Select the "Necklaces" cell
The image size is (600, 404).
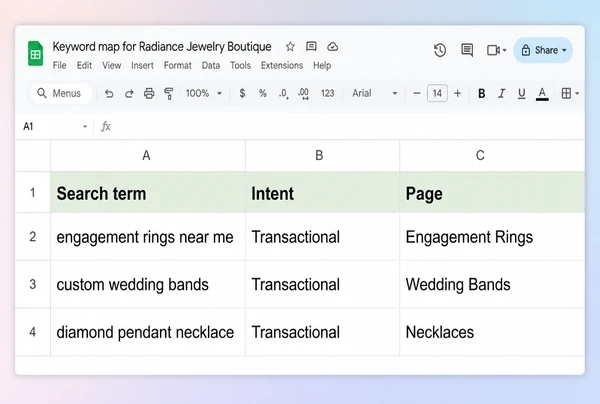492,332
